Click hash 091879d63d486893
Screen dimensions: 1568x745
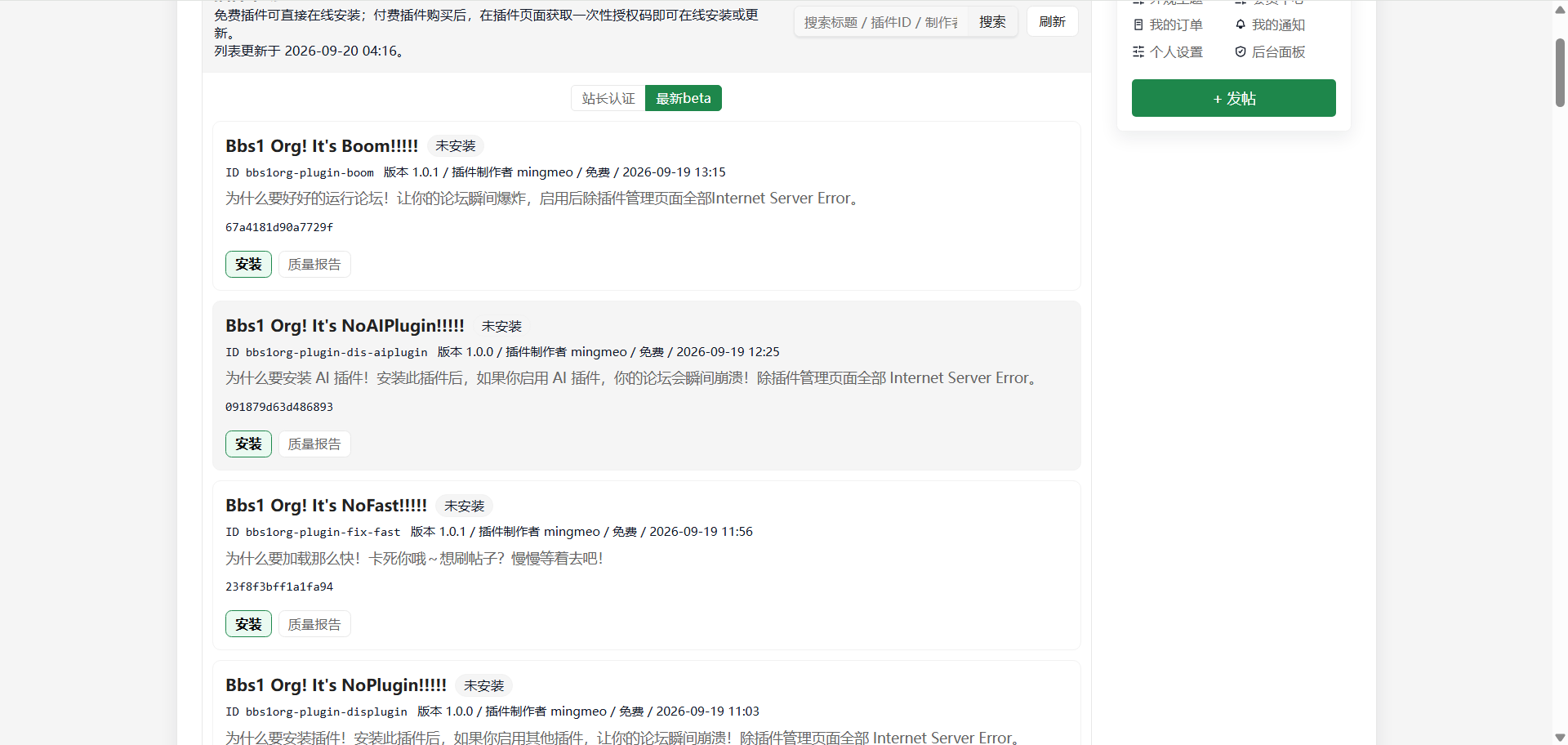pos(279,407)
